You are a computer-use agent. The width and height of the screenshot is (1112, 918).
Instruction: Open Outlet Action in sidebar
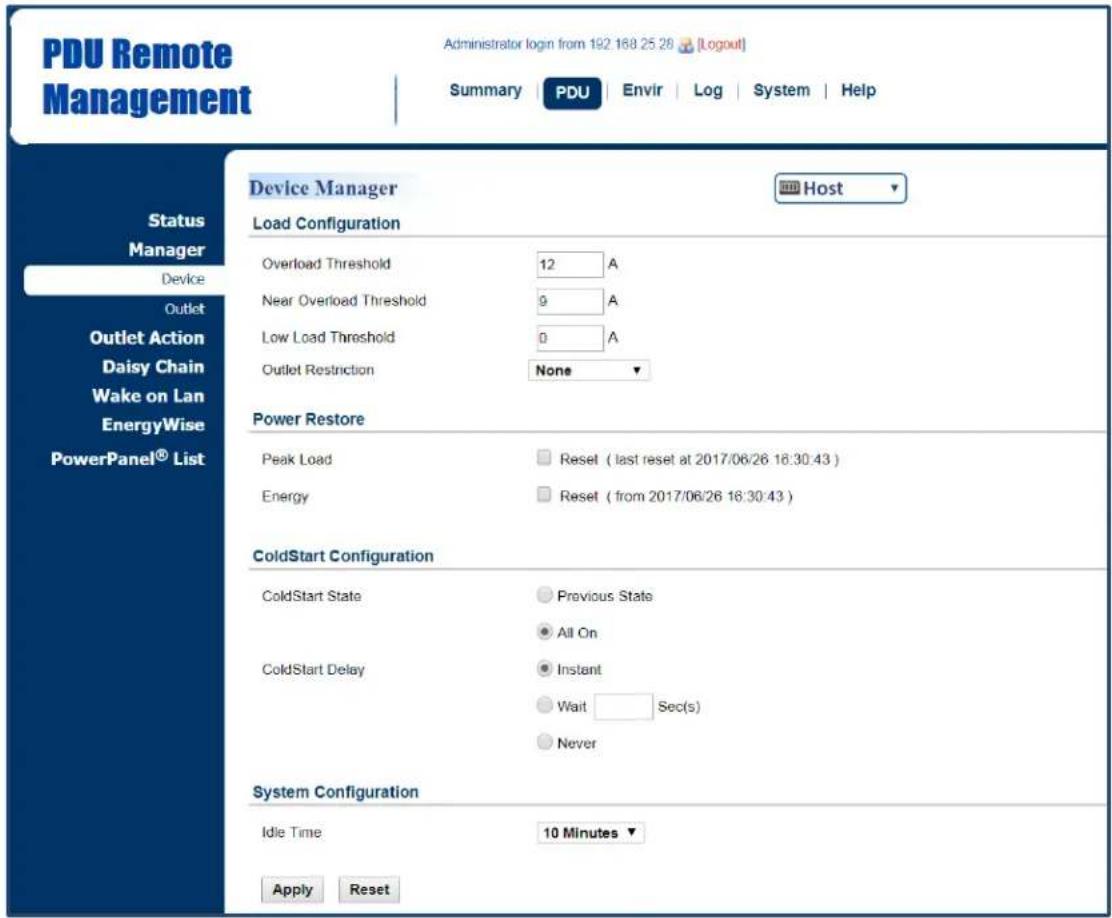tap(147, 338)
